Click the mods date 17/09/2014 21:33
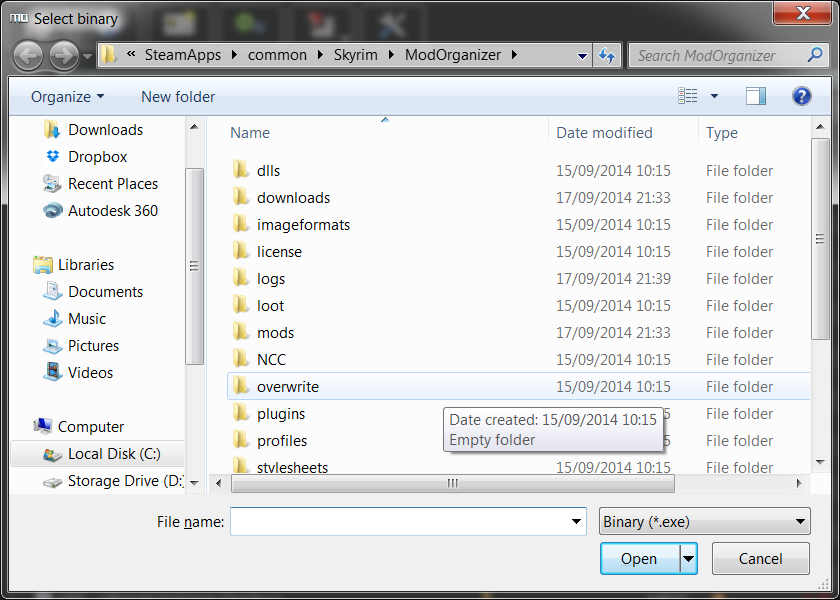 point(613,333)
